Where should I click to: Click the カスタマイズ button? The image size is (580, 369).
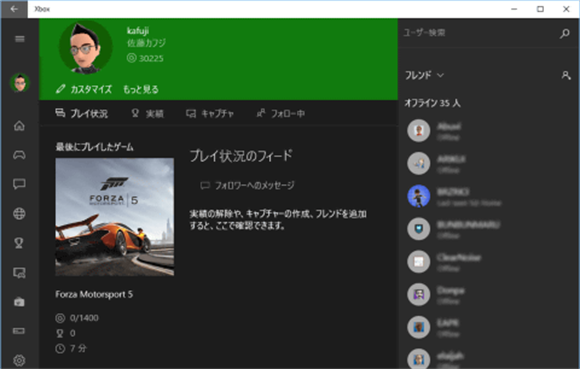coord(84,89)
